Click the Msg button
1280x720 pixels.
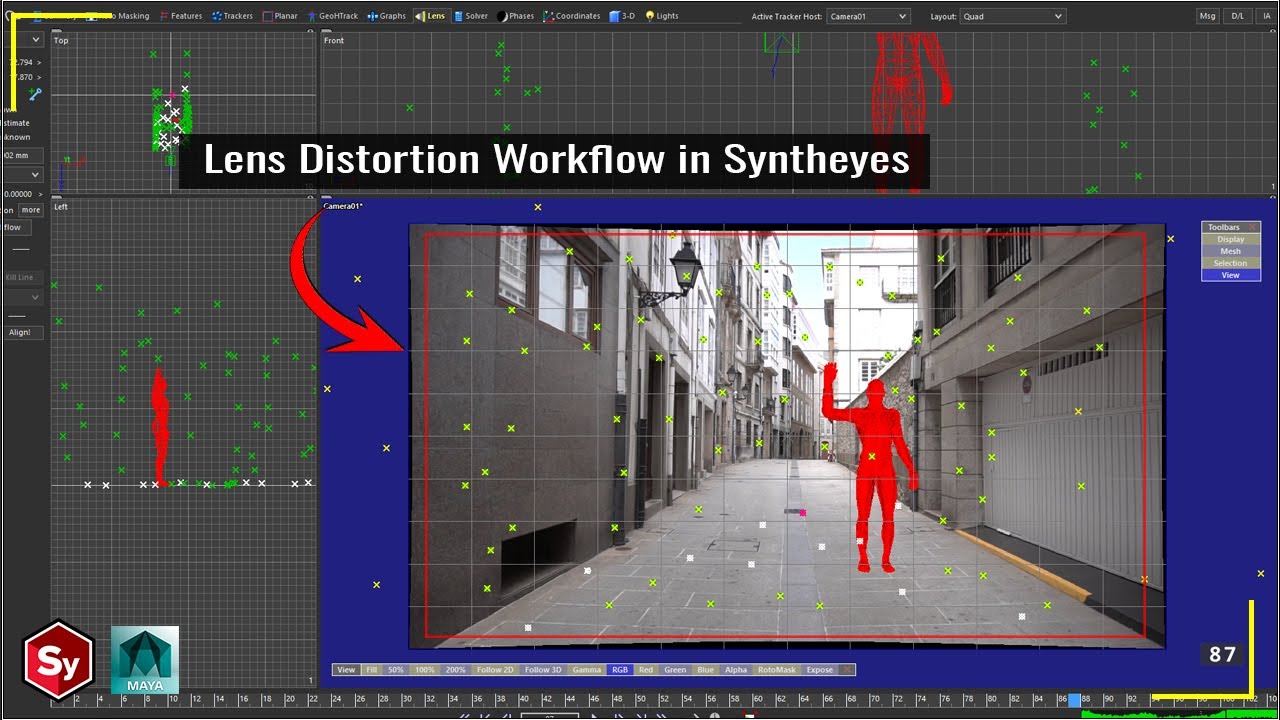point(1208,16)
